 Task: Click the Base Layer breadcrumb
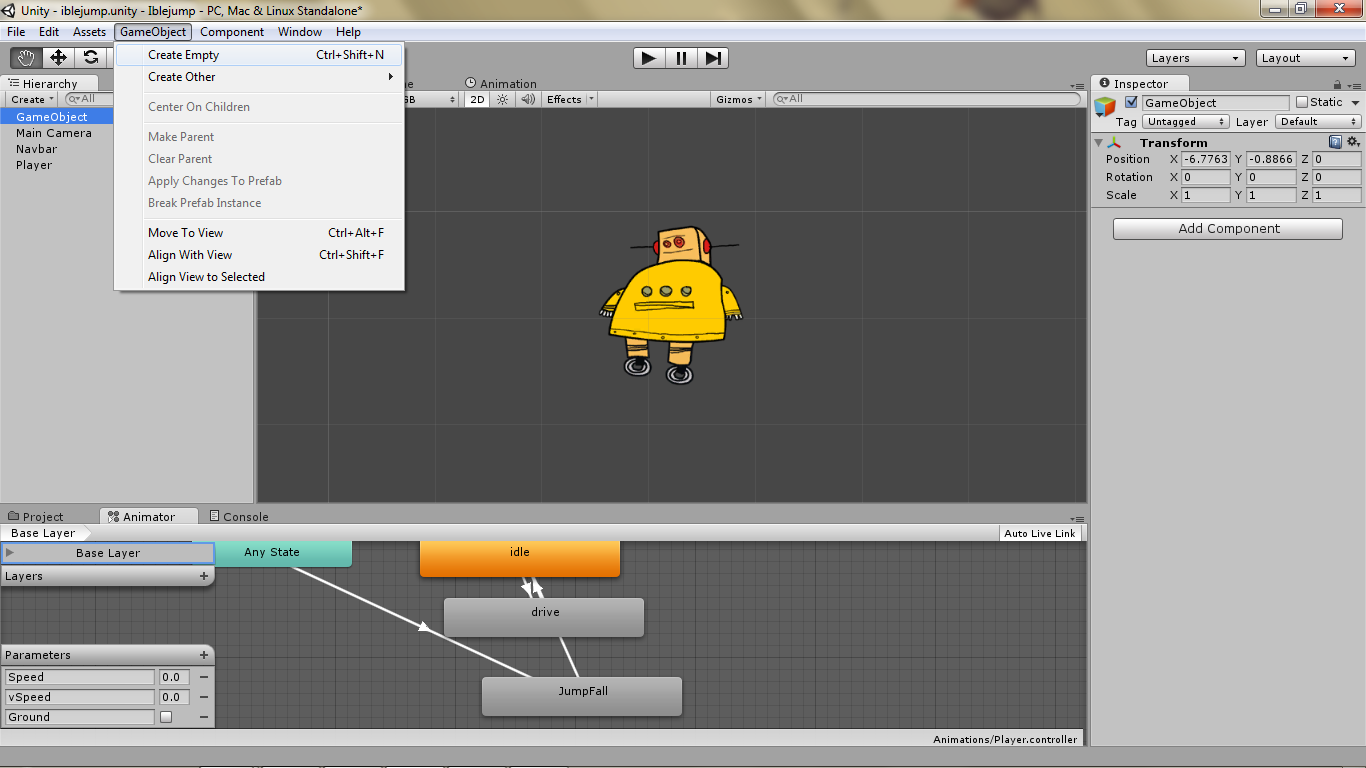tap(43, 533)
